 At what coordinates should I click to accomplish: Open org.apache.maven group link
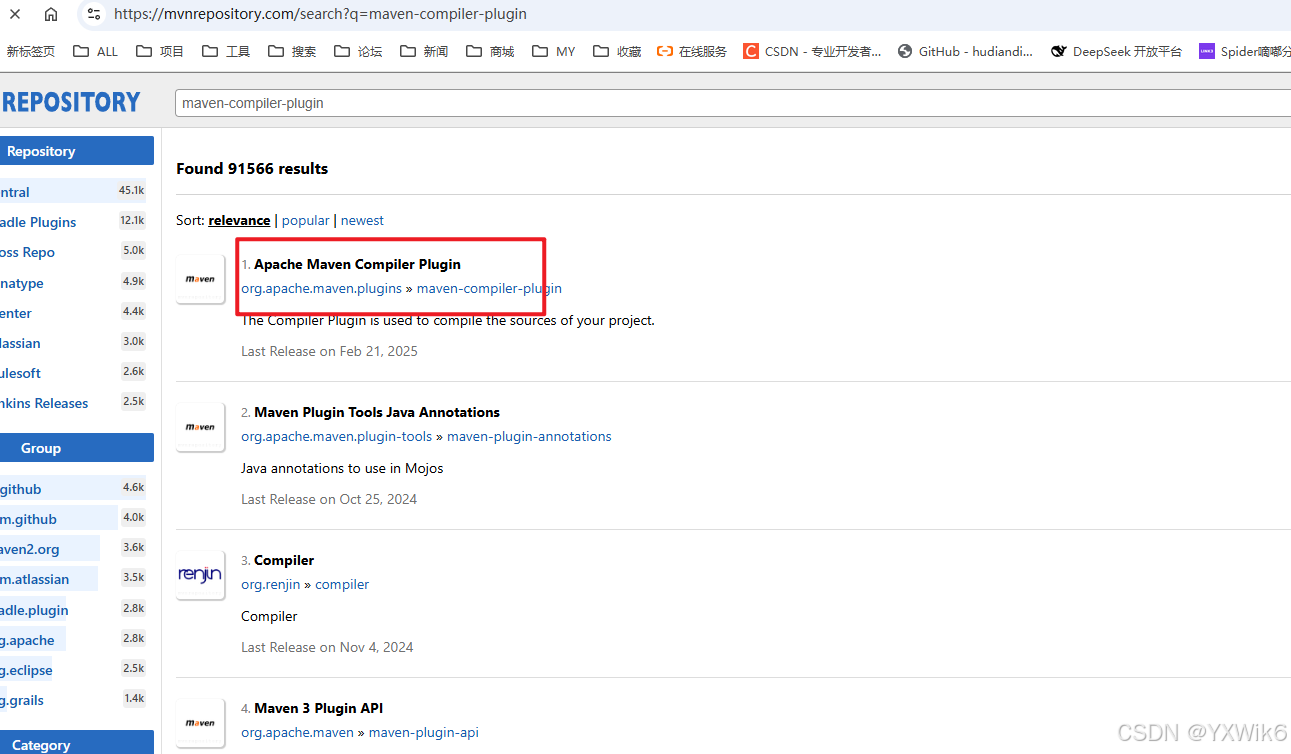pyautogui.click(x=297, y=732)
